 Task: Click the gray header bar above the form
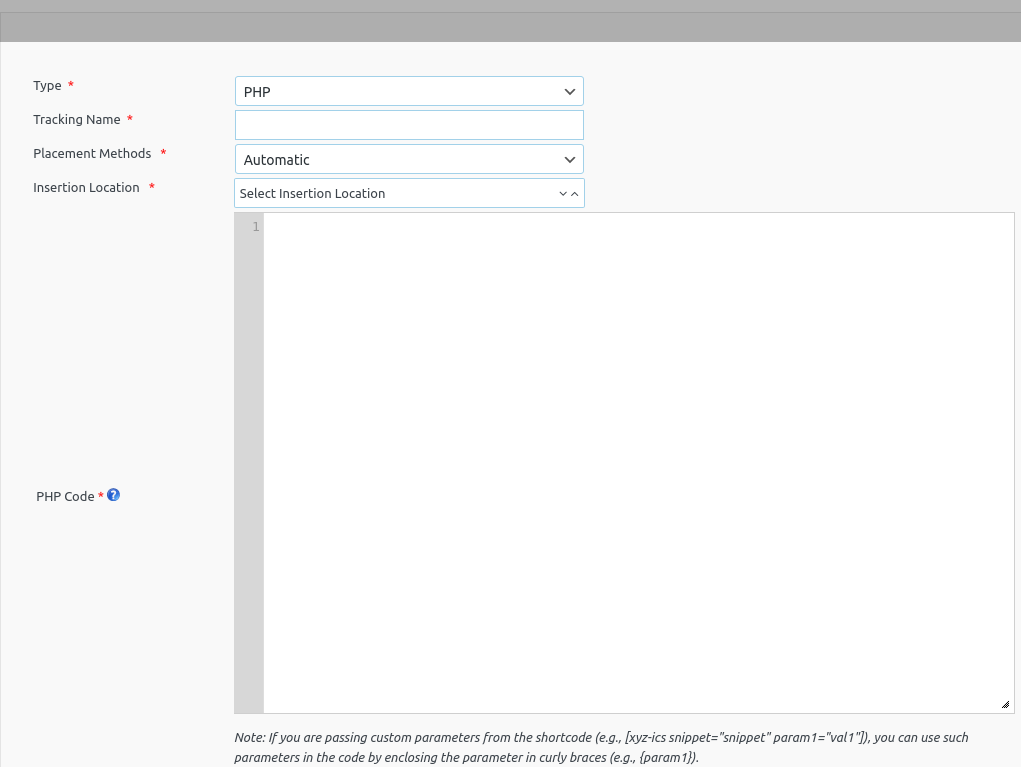click(x=510, y=25)
